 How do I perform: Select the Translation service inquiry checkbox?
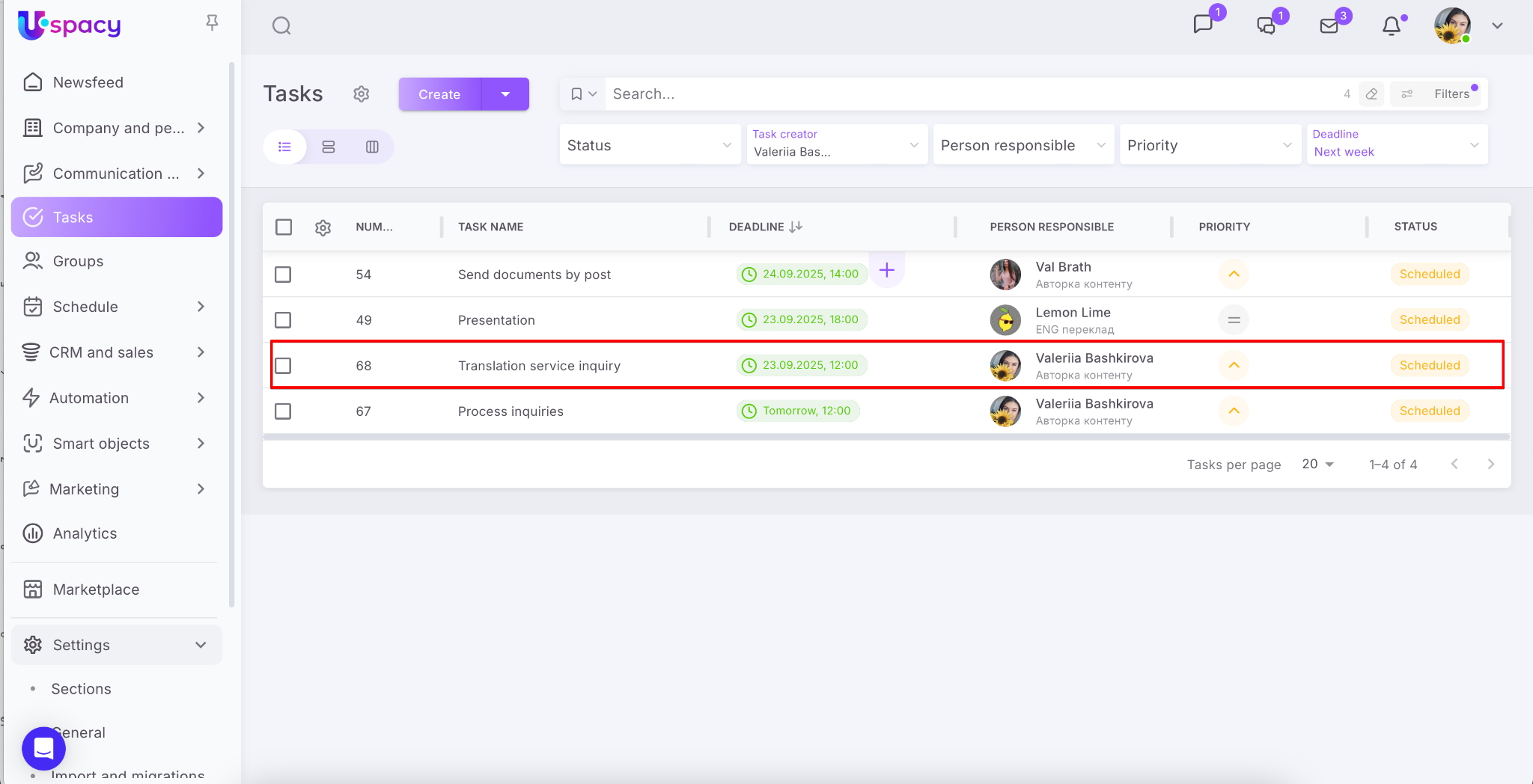click(x=283, y=366)
